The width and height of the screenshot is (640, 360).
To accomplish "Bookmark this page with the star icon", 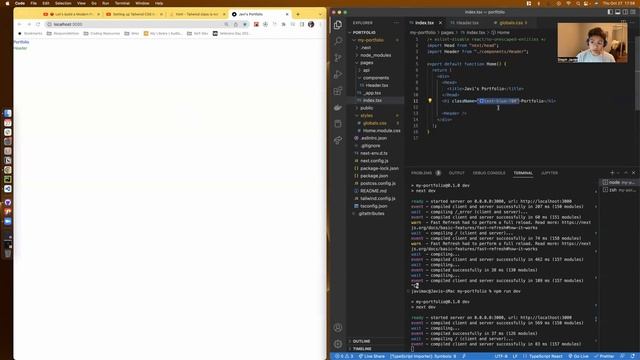I will (244, 24).
